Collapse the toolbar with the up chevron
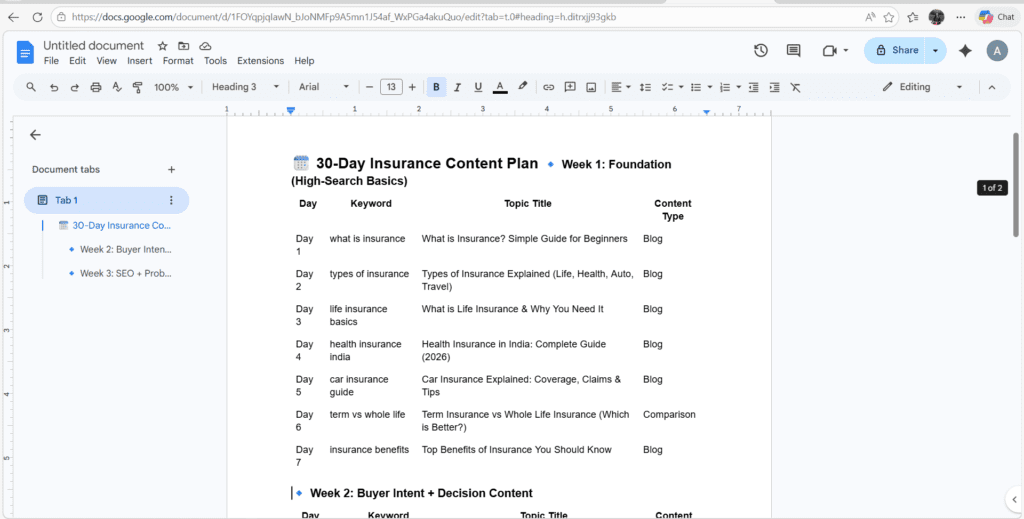 click(x=992, y=87)
